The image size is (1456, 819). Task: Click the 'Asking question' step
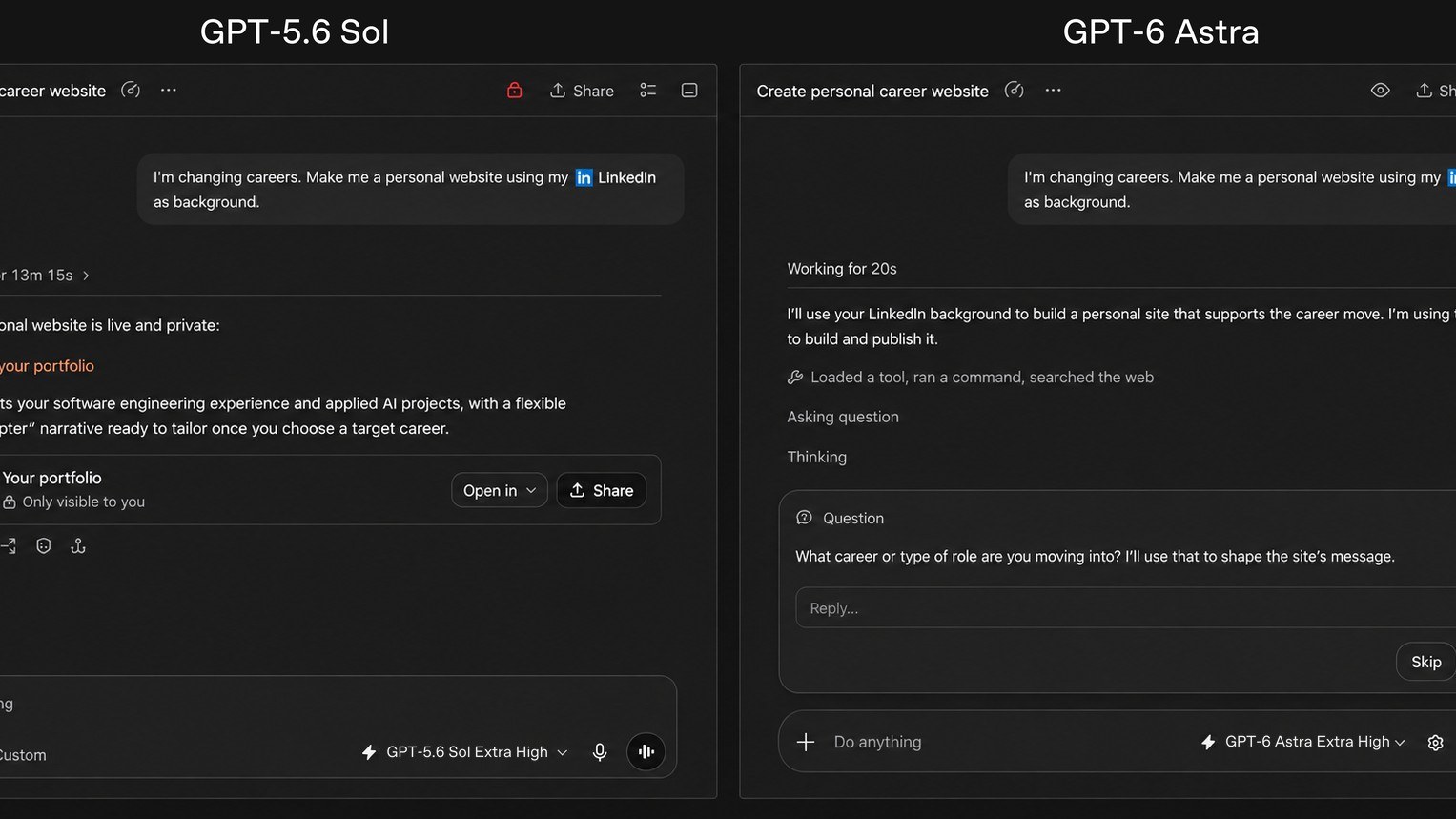[x=843, y=417]
